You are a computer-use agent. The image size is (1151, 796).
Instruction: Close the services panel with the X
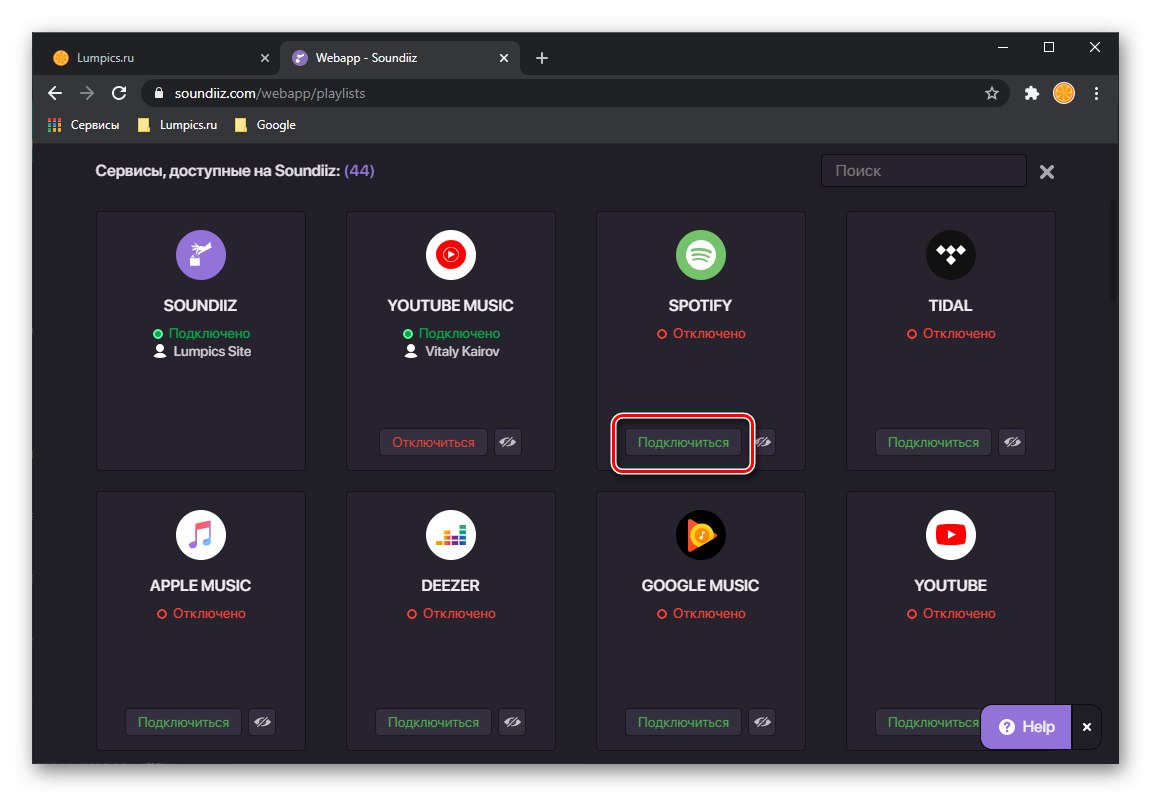point(1047,172)
